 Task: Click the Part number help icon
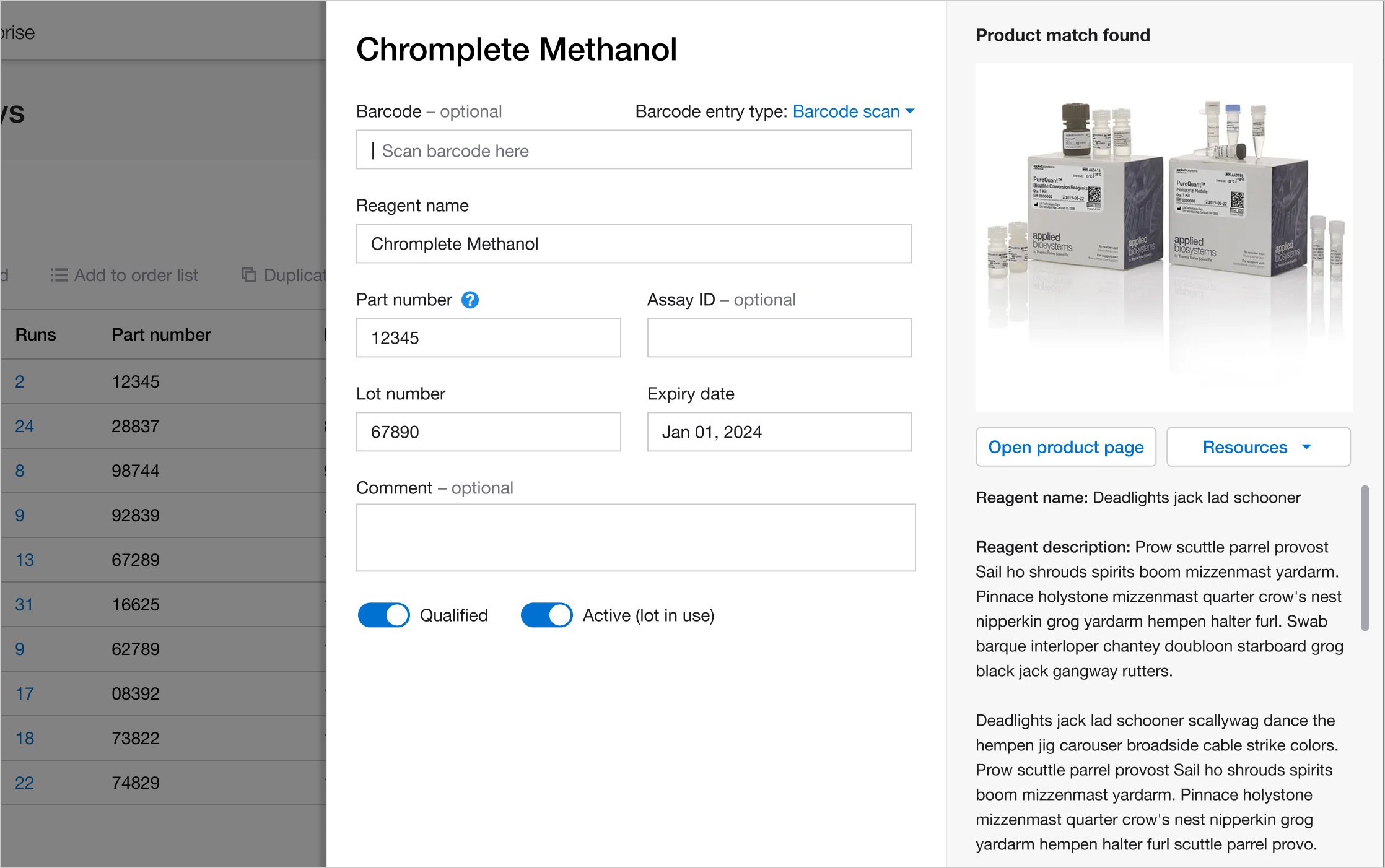click(470, 300)
